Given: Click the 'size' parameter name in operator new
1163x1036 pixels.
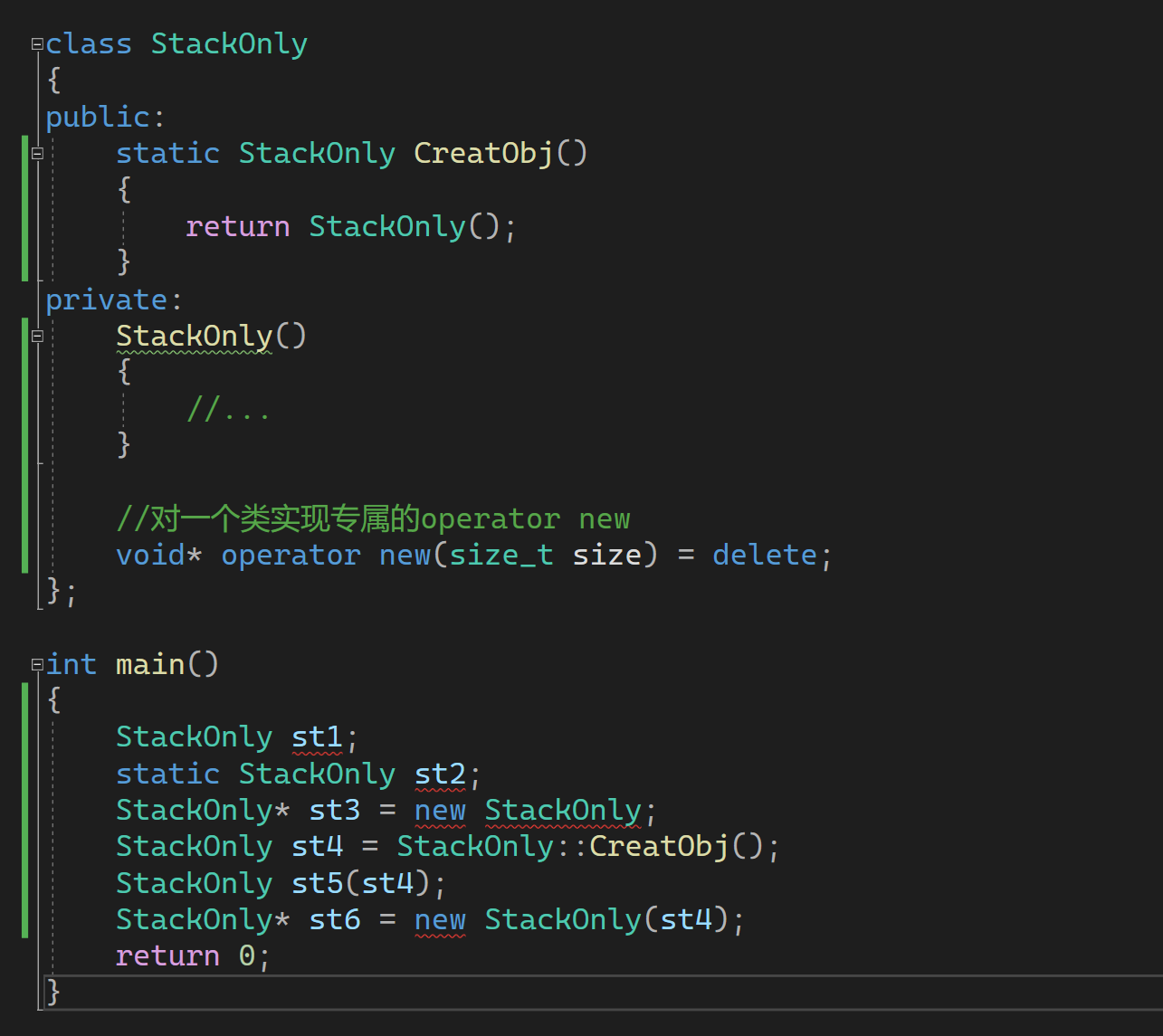Looking at the screenshot, I should (x=606, y=555).
